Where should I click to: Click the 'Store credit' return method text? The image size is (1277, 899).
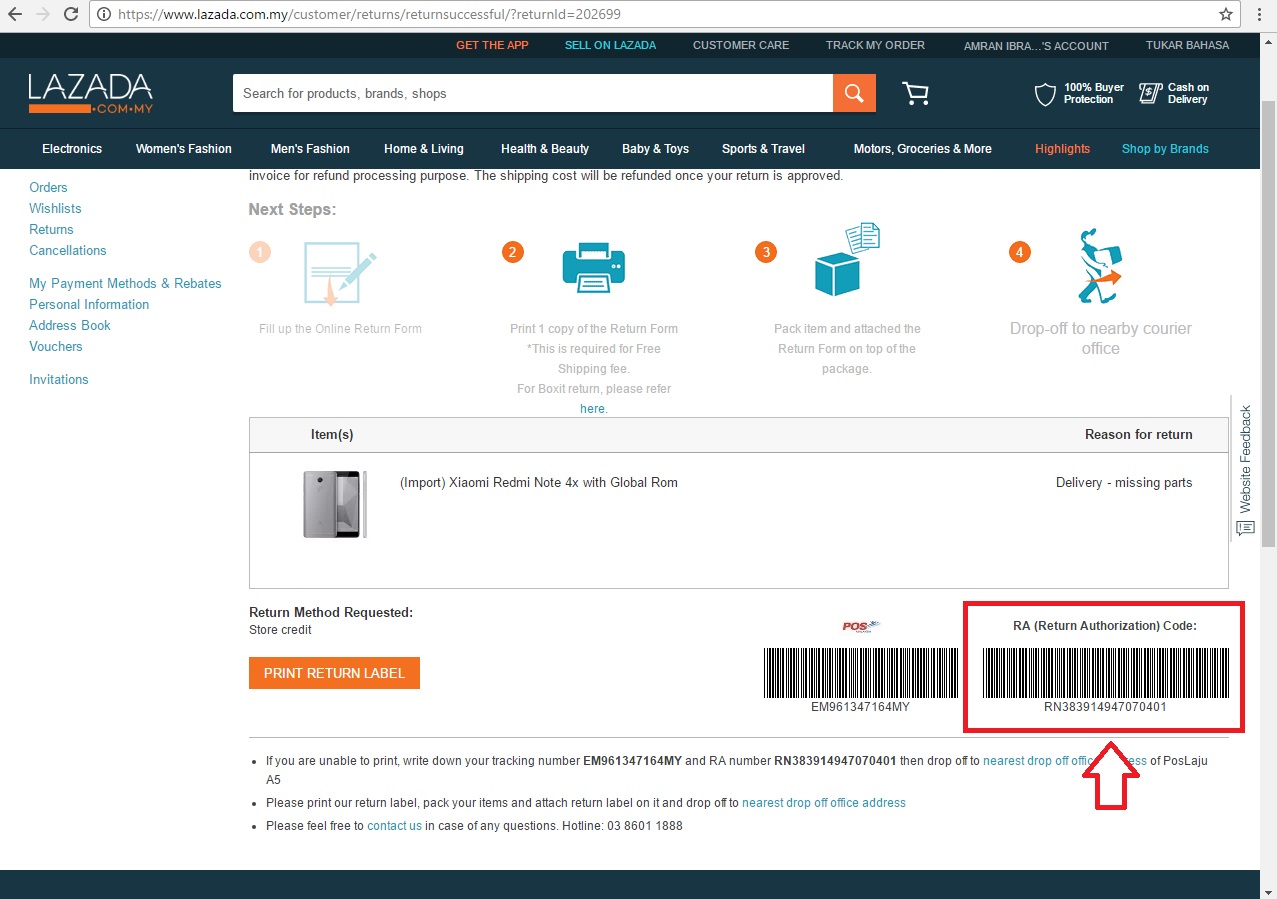280,630
